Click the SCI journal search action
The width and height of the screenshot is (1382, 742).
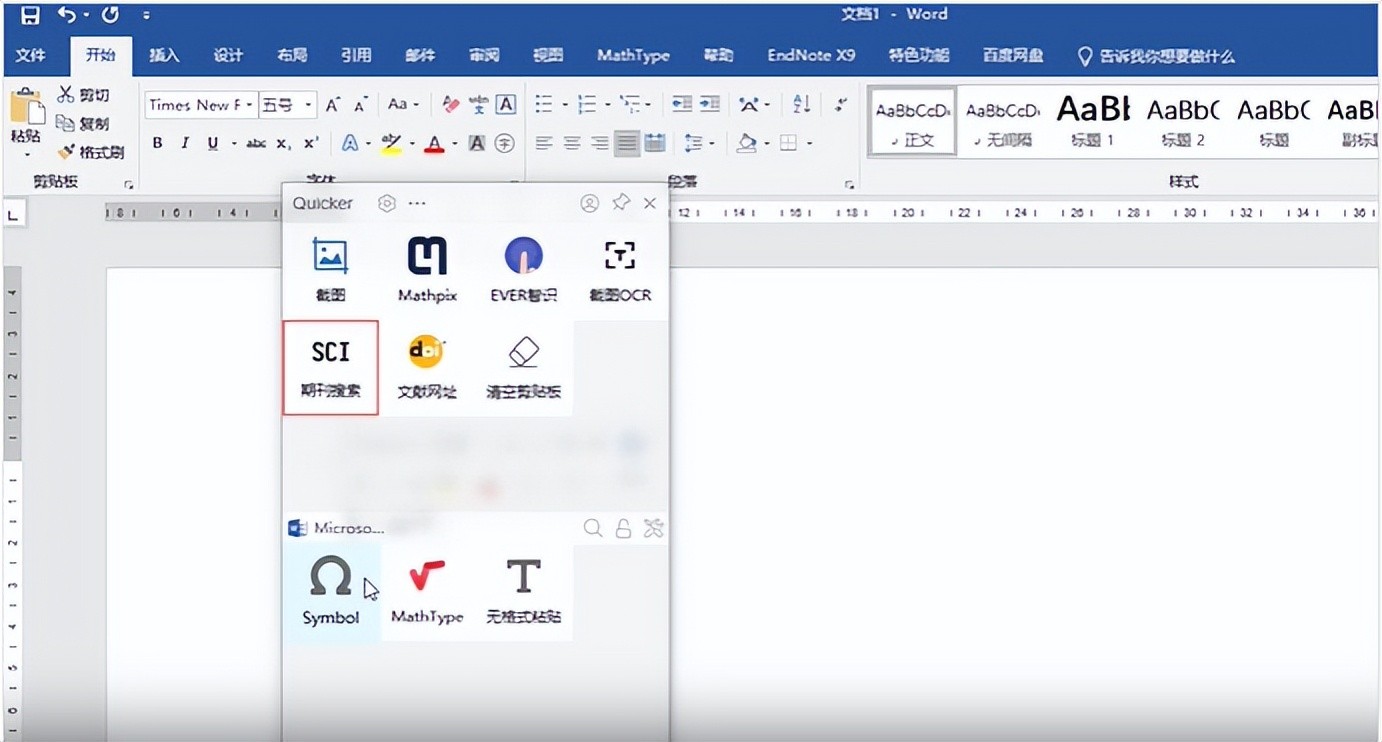pos(330,366)
